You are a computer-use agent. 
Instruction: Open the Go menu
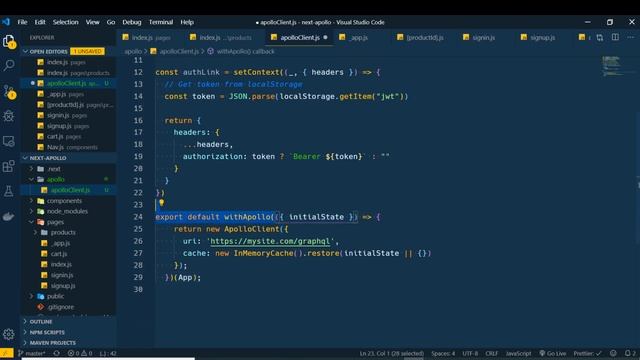pos(111,22)
